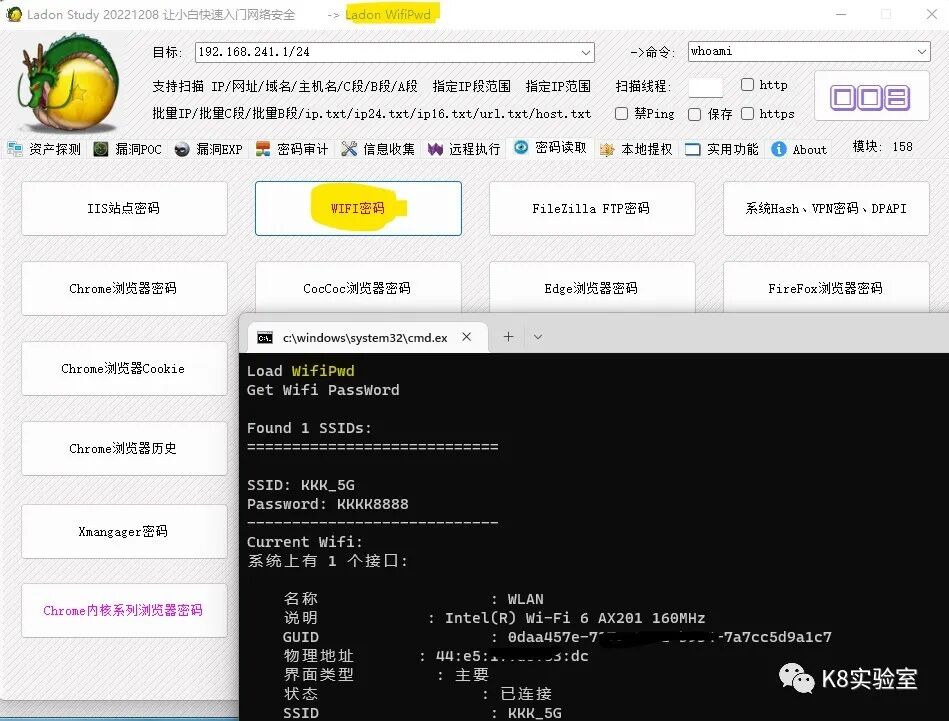Click the 指定IP段范围 label
This screenshot has height=721, width=949.
471,86
